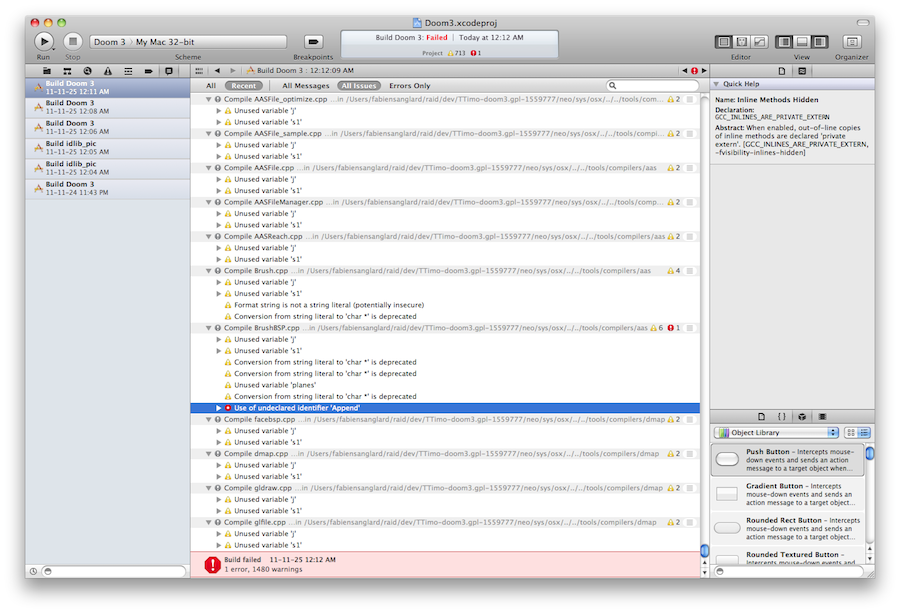Screen dimensions: 900x613
Task: Open the Issue navigator warning-triangle icon
Action: point(108,71)
